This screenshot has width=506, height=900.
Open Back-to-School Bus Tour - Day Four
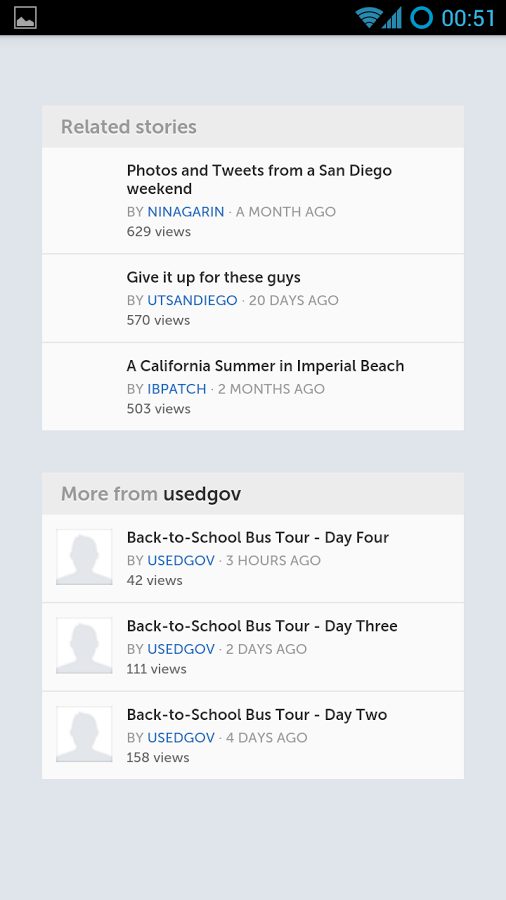[258, 537]
